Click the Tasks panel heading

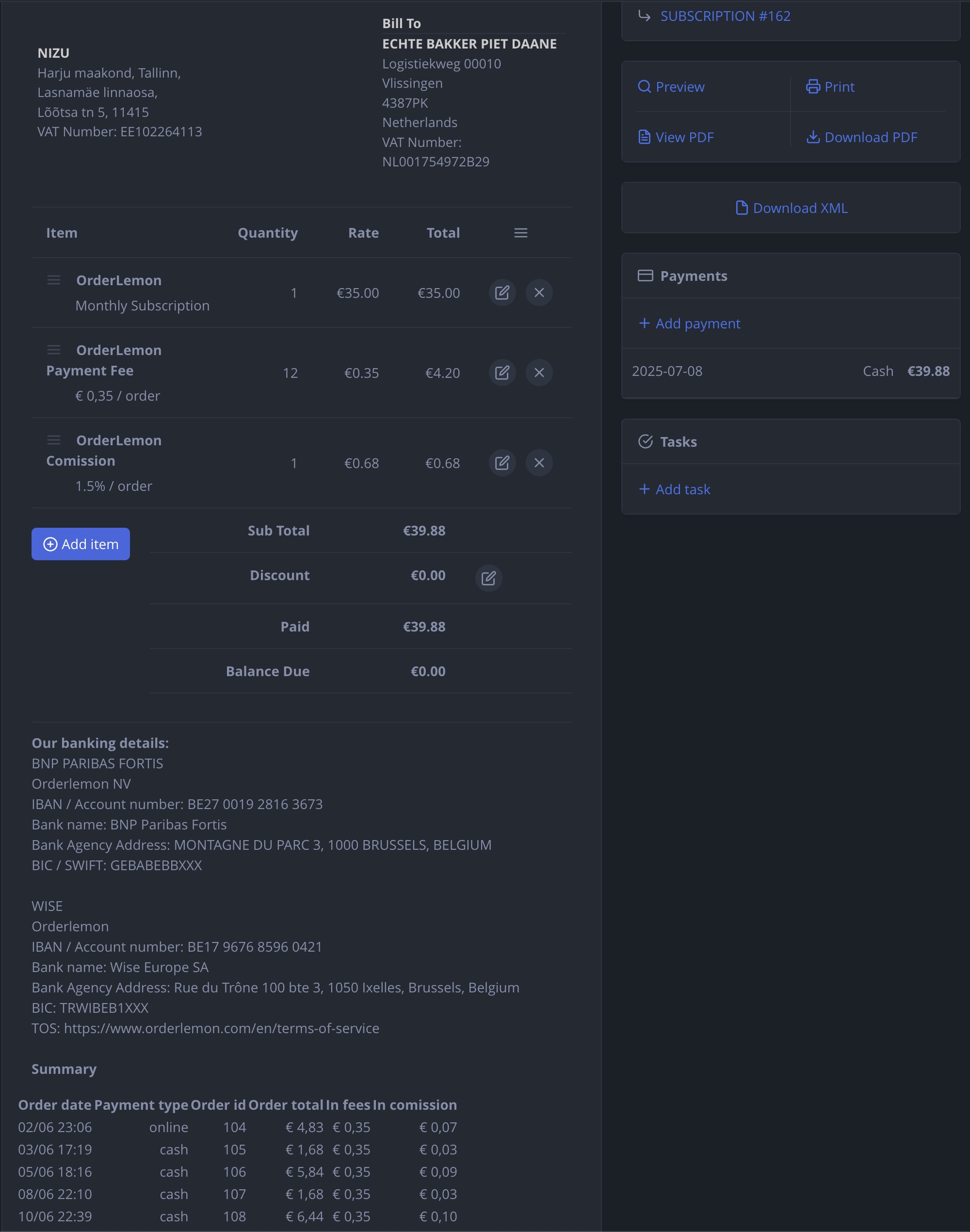point(678,442)
